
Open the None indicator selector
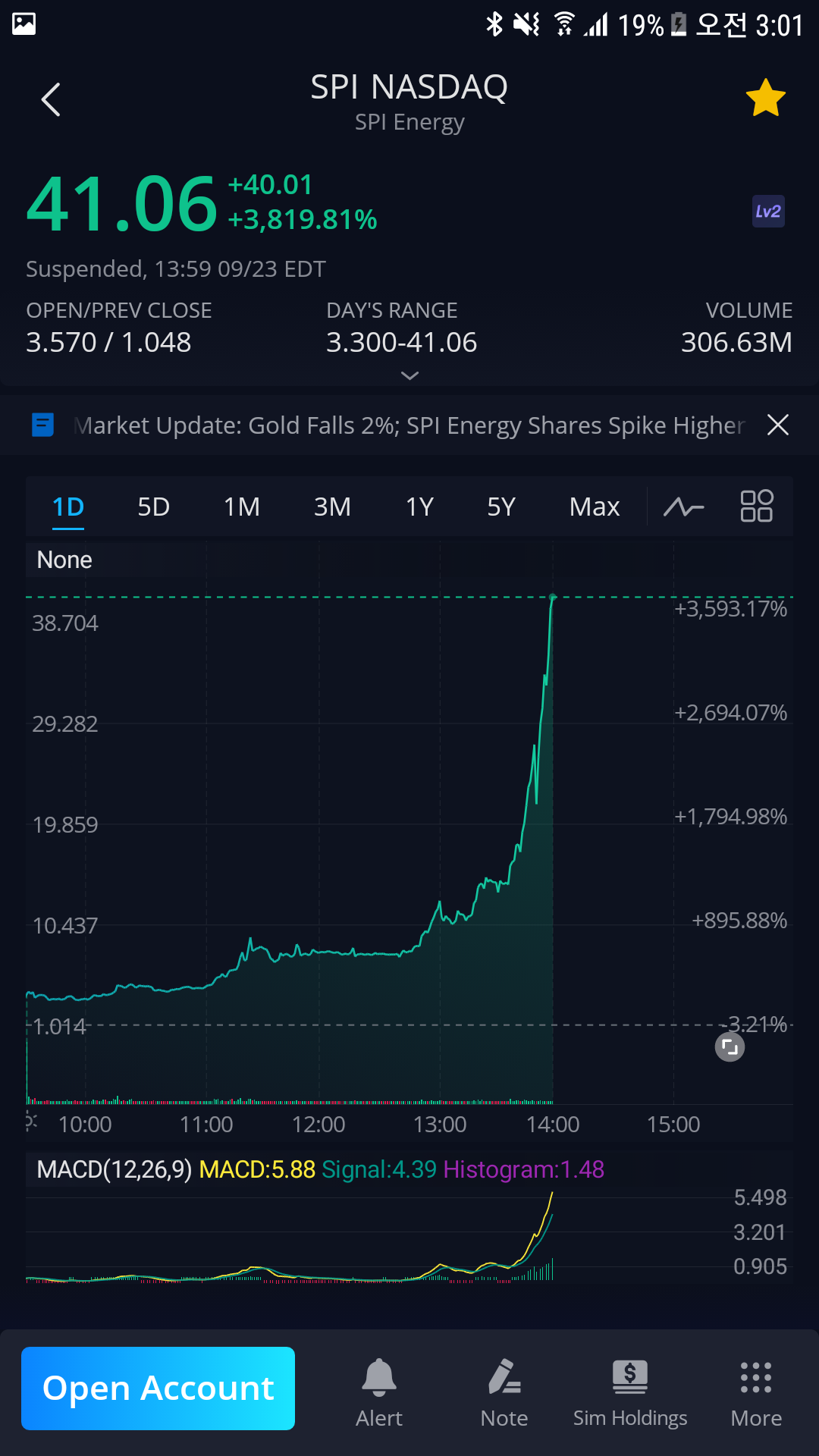64,560
